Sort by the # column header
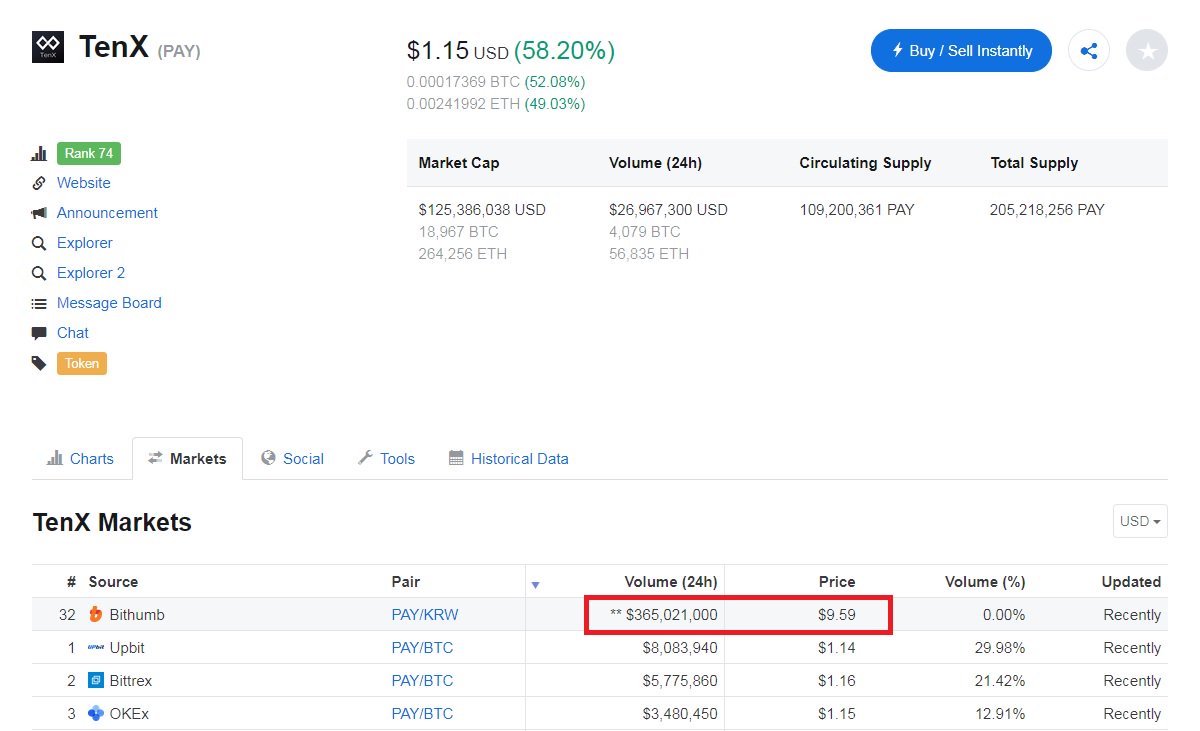 (71, 582)
